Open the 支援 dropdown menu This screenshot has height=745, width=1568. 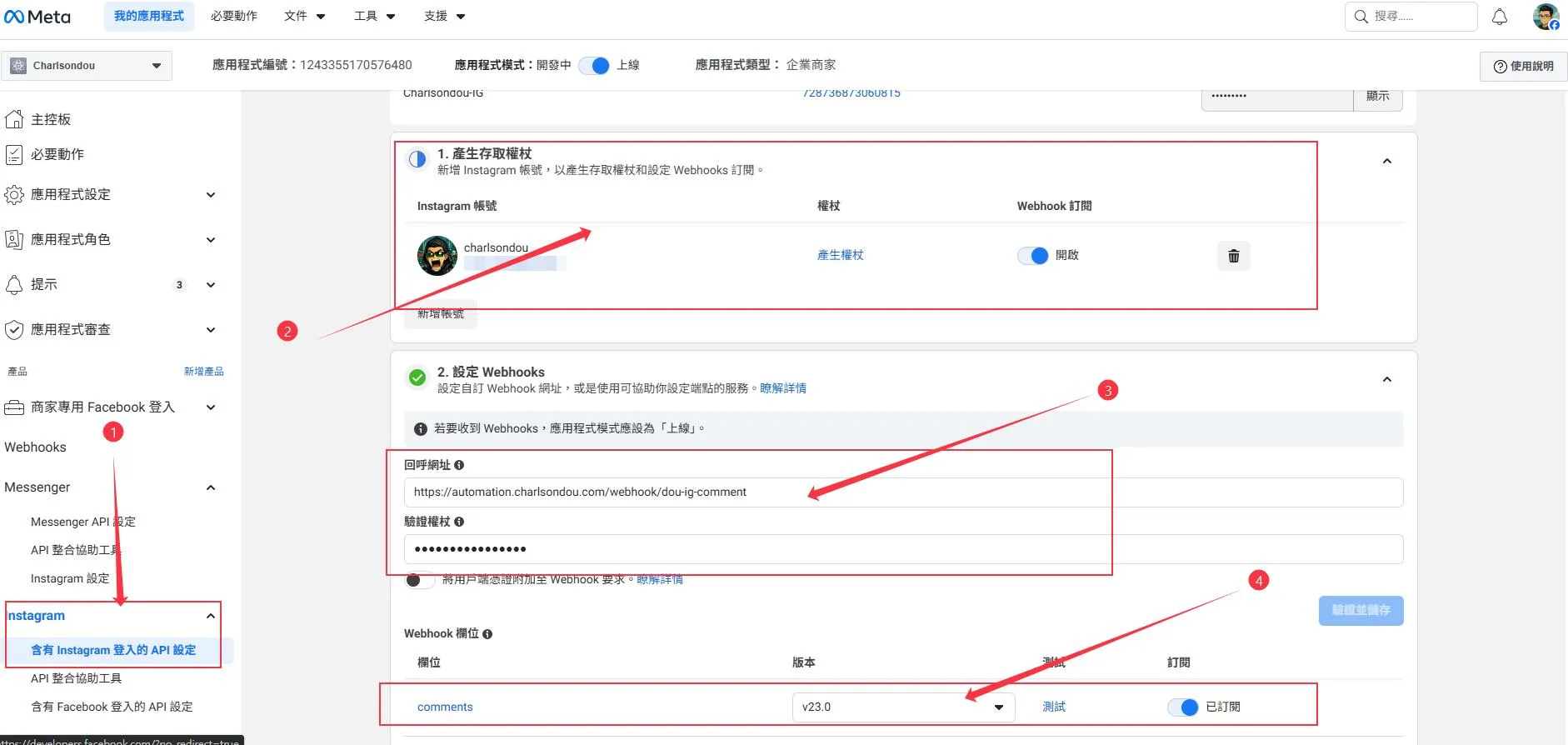point(445,16)
